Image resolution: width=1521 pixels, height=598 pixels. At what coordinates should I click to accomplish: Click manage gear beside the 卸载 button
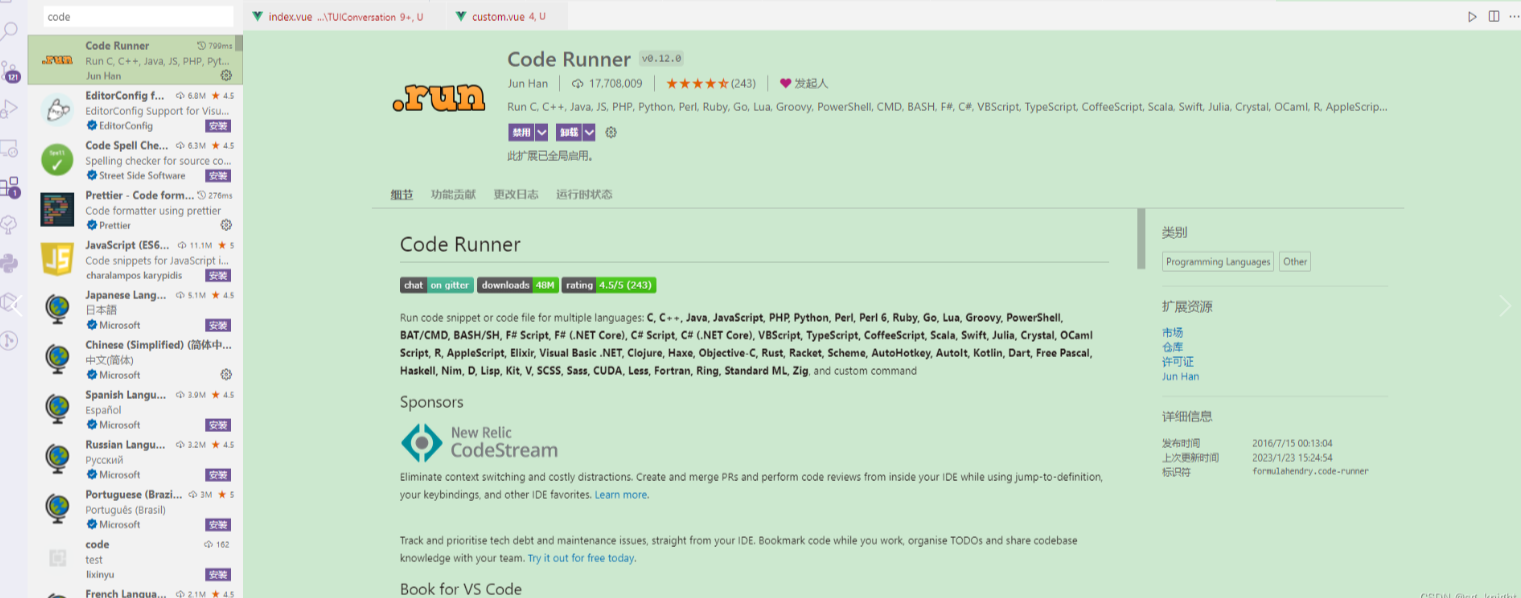pyautogui.click(x=611, y=132)
